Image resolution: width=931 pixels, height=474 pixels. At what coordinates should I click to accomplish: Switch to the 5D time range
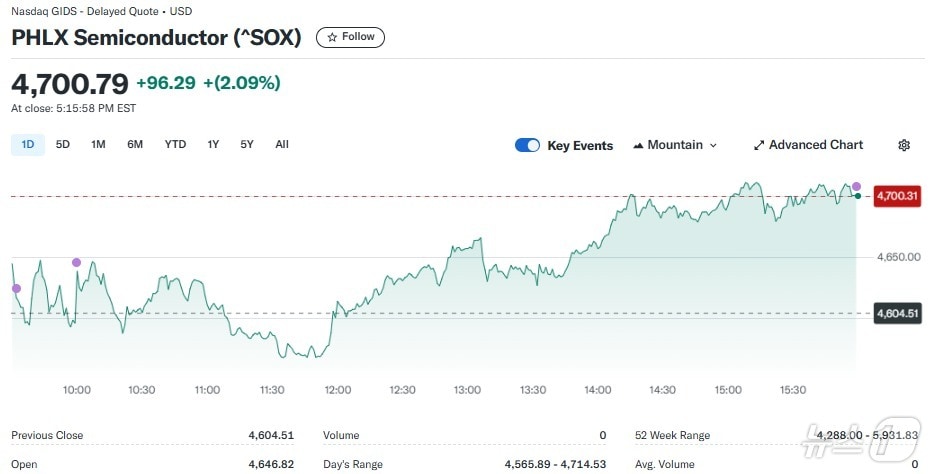coord(63,144)
